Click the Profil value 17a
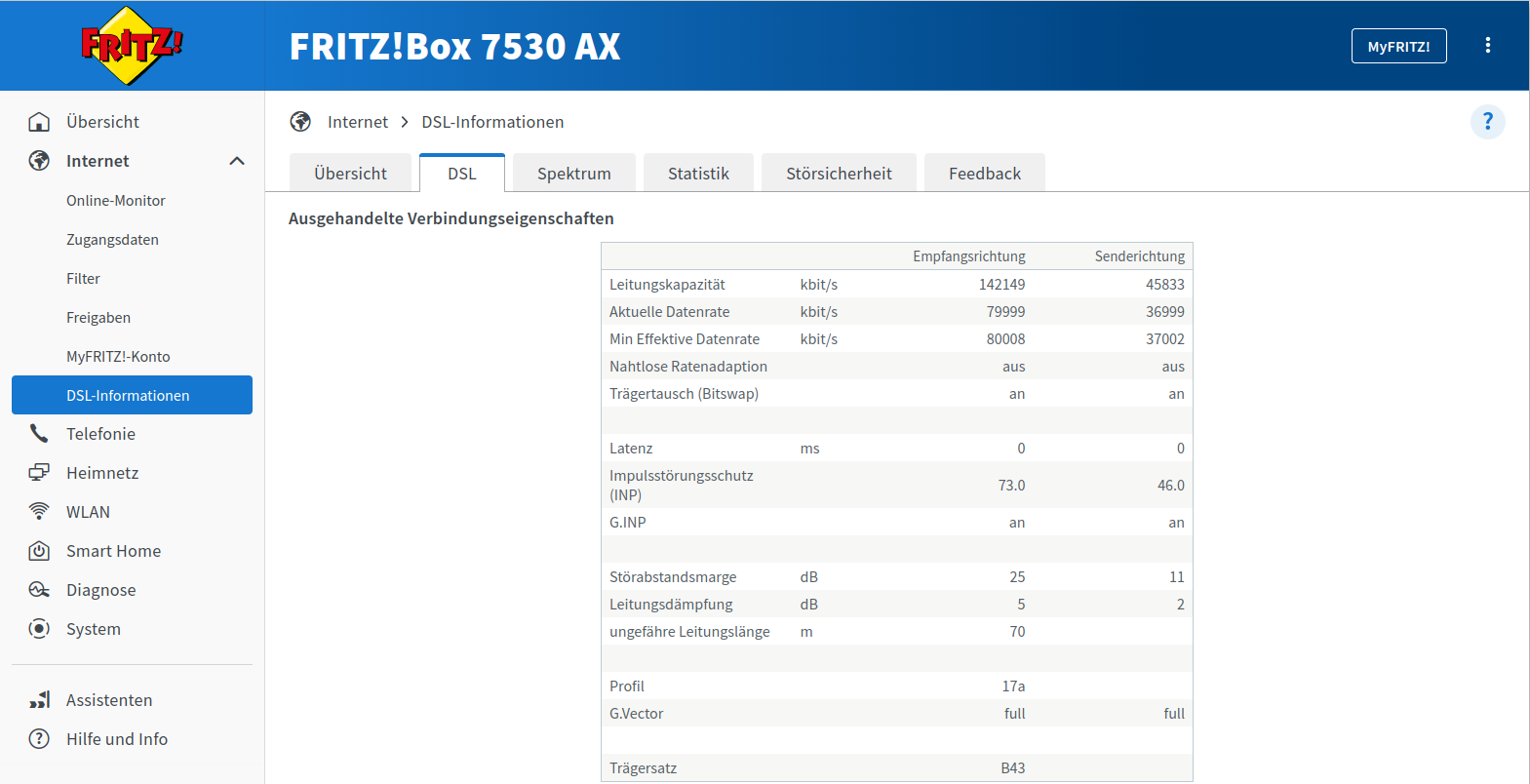Image resolution: width=1530 pixels, height=784 pixels. pyautogui.click(x=1014, y=686)
